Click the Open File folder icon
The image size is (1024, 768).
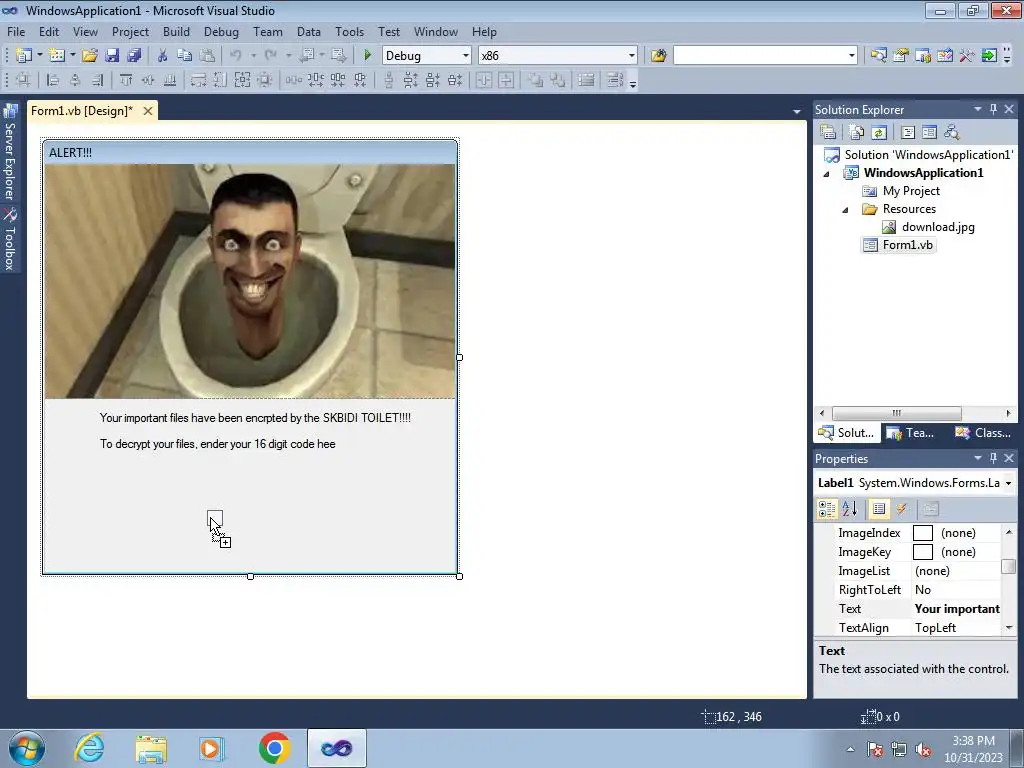(89, 56)
